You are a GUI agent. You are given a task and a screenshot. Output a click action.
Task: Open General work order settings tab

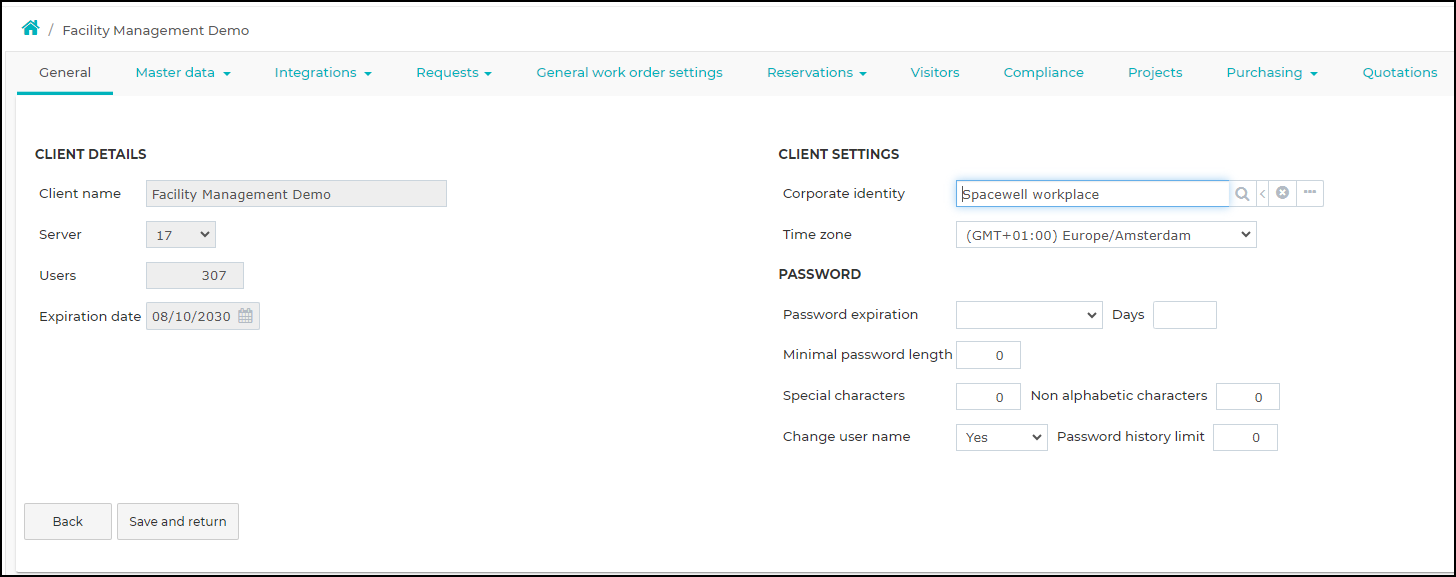tap(629, 73)
